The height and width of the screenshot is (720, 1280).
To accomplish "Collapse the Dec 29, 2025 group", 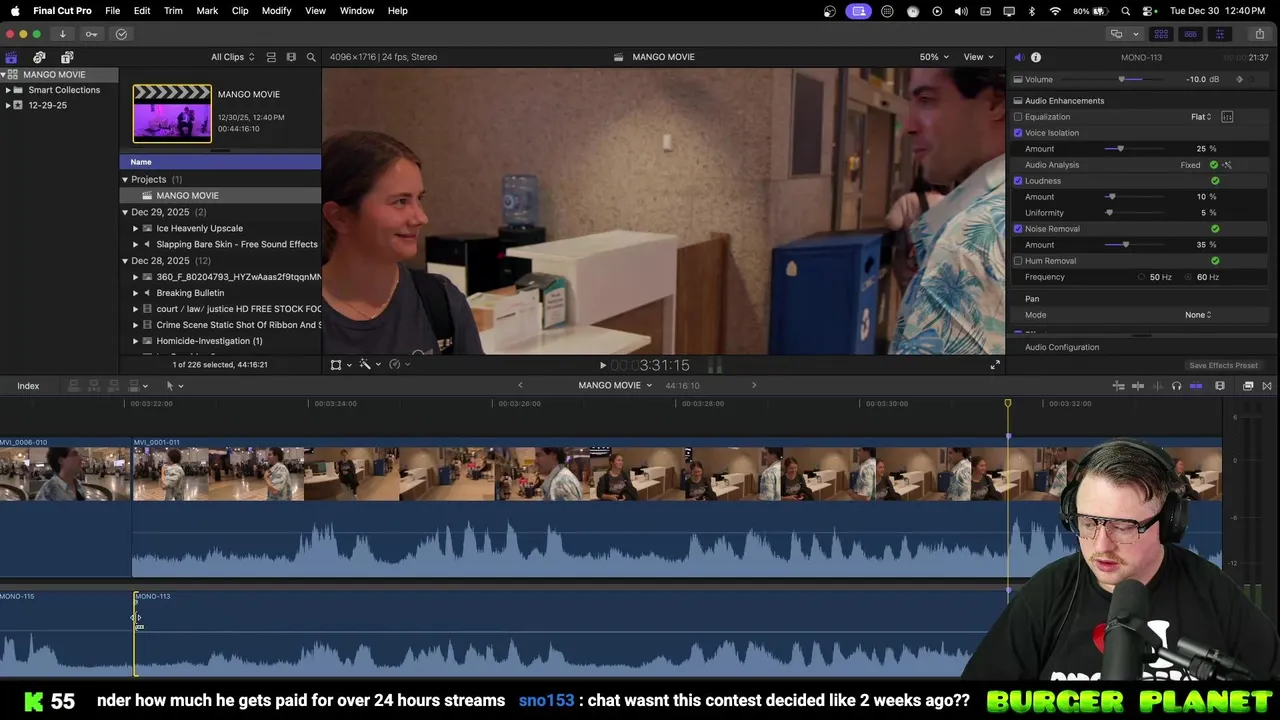I will (x=125, y=212).
